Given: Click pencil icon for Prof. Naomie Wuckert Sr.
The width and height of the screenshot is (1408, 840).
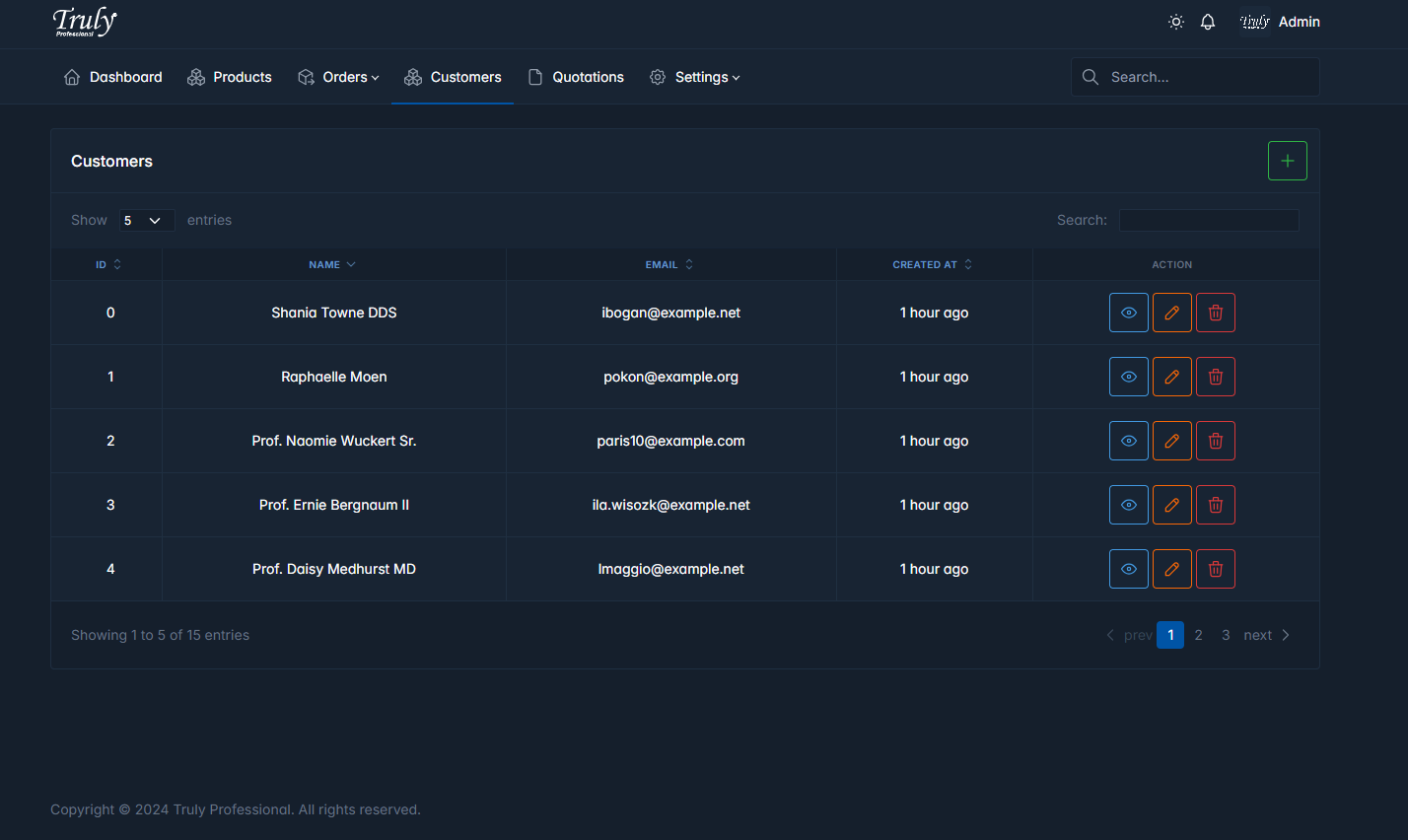Looking at the screenshot, I should [1171, 441].
